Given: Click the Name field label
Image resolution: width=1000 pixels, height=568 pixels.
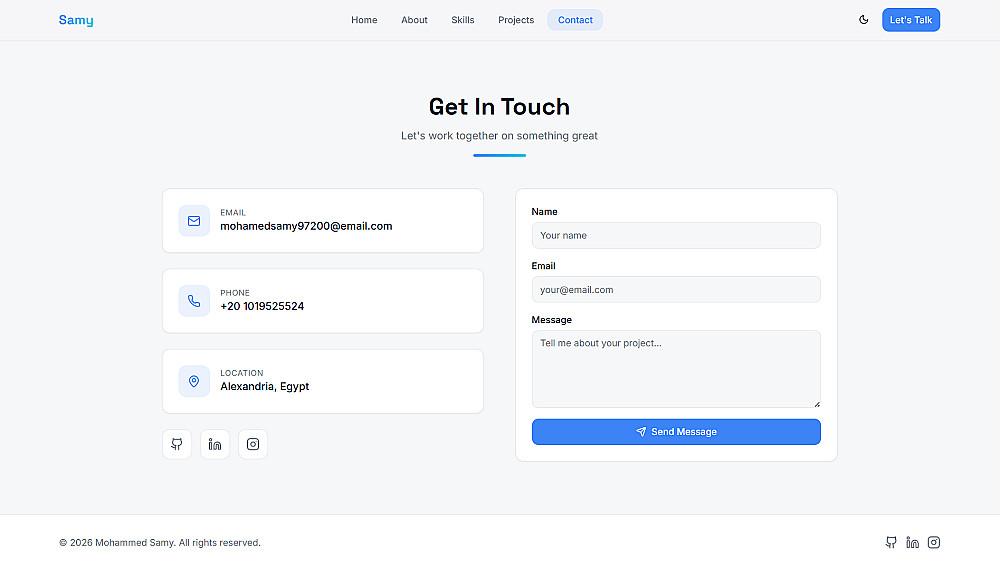Looking at the screenshot, I should pyautogui.click(x=545, y=212).
